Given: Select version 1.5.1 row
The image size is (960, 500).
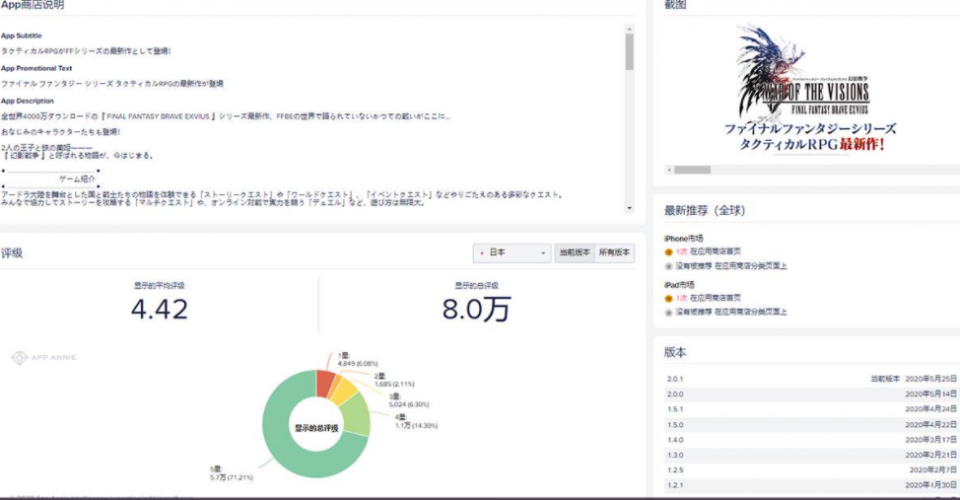Looking at the screenshot, I should point(811,409).
